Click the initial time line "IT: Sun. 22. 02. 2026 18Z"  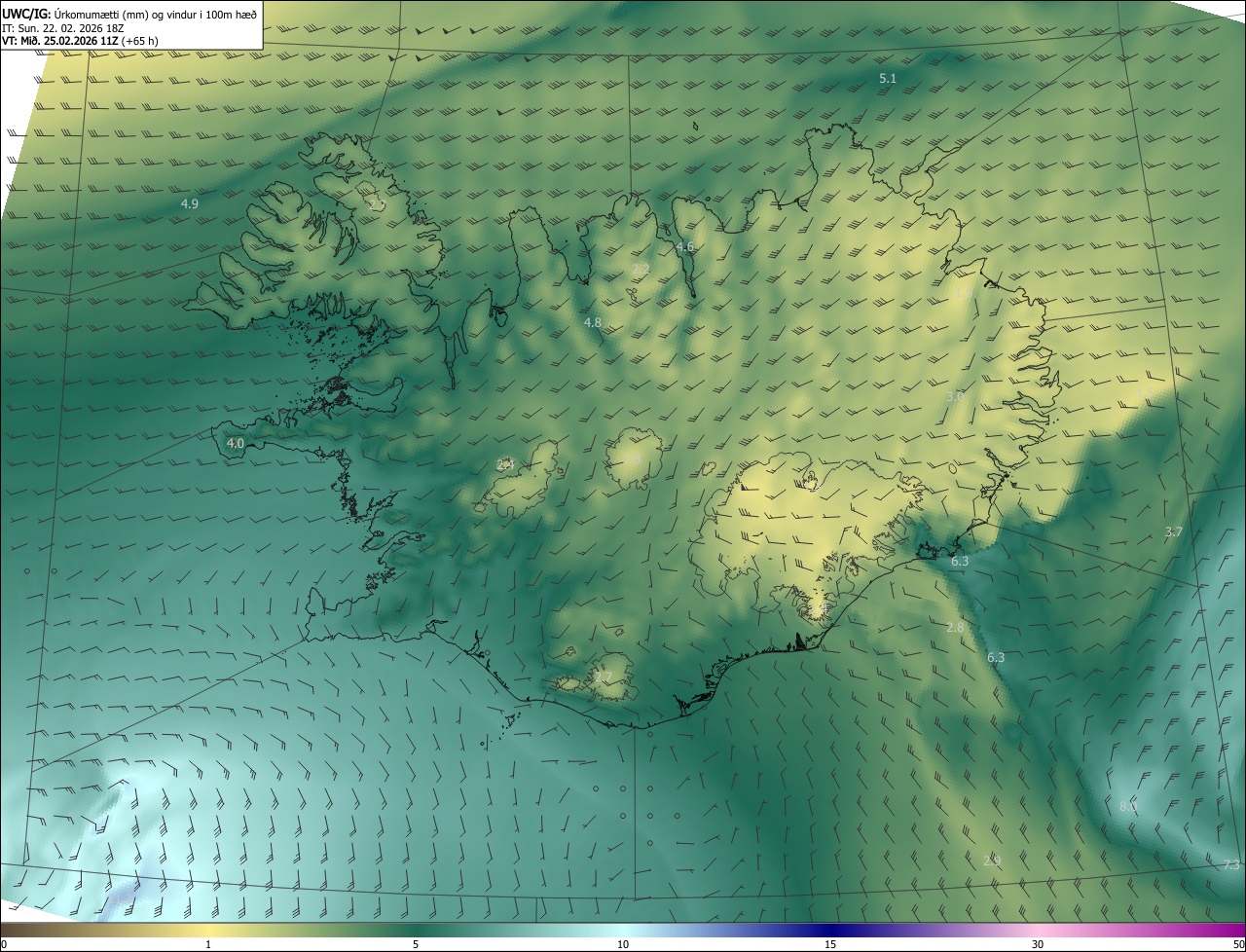point(63,28)
